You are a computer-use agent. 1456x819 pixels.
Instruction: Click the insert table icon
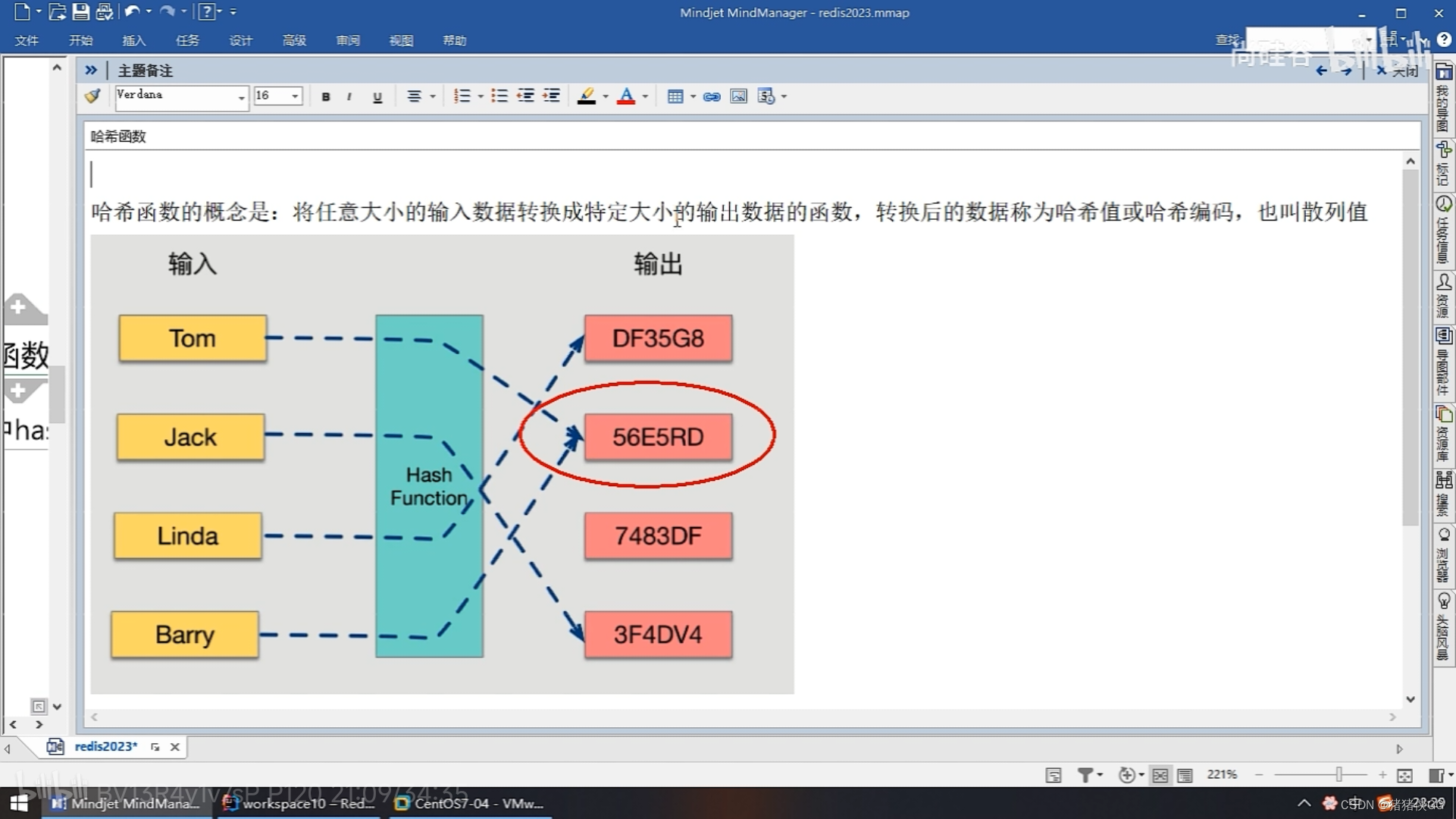676,96
